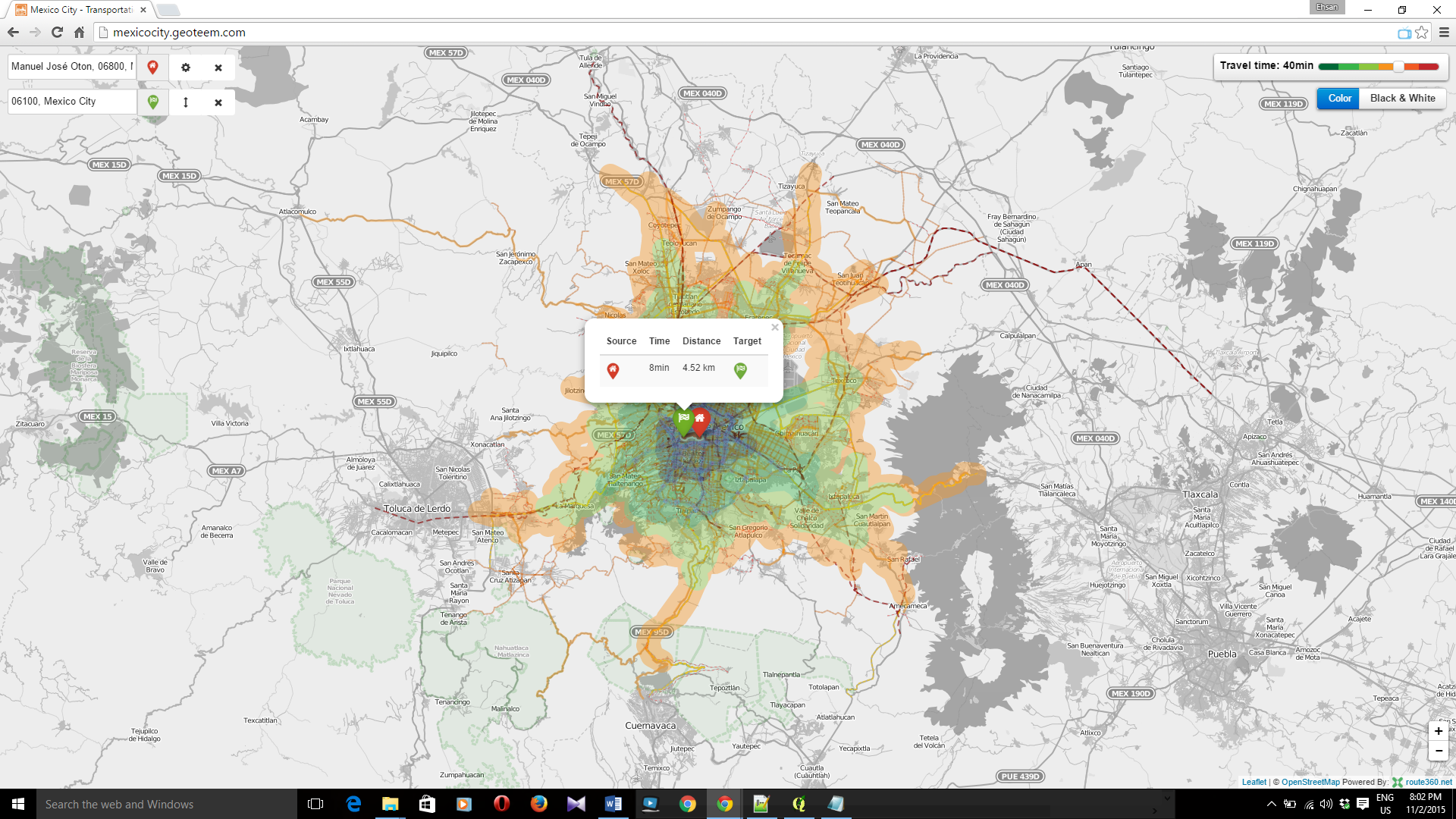Zoom in on the map
This screenshot has width=1456, height=819.
coord(1438,731)
